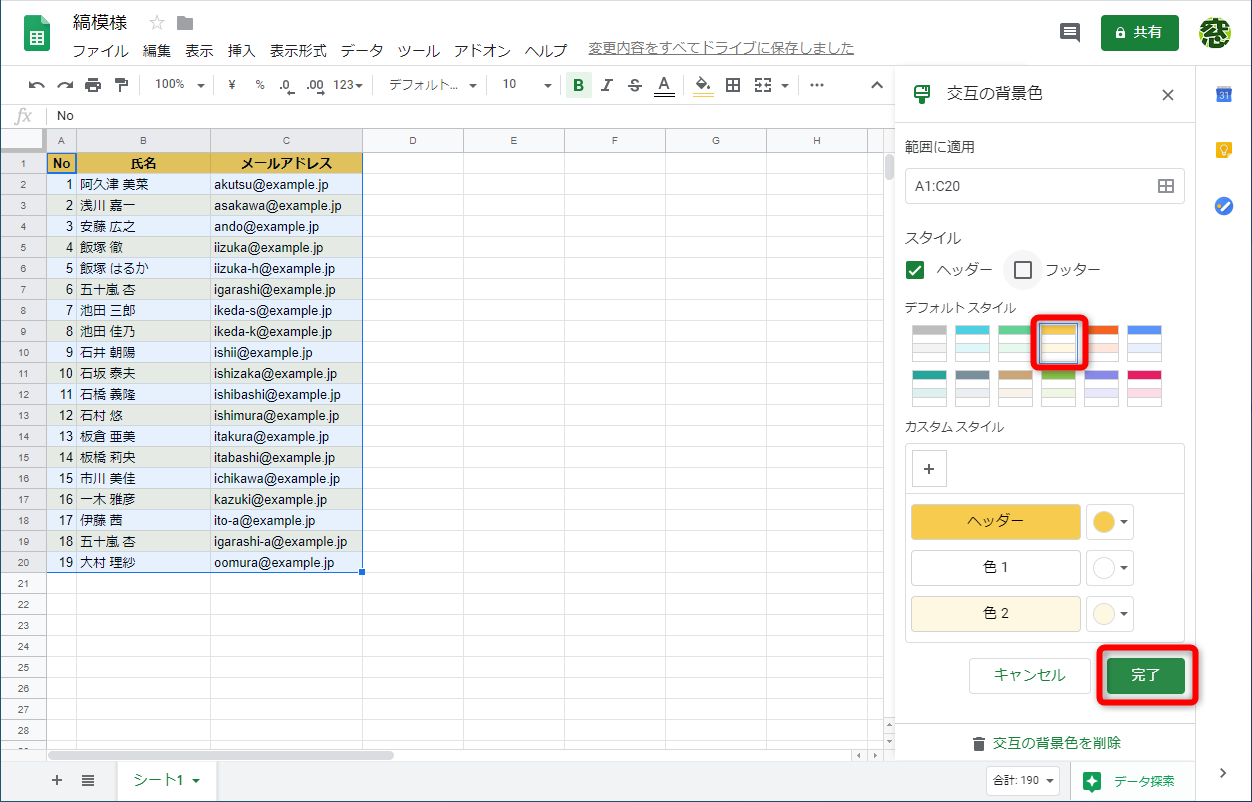Viewport: 1252px width, 802px height.
Task: Click the 完了 button
Action: click(1145, 676)
